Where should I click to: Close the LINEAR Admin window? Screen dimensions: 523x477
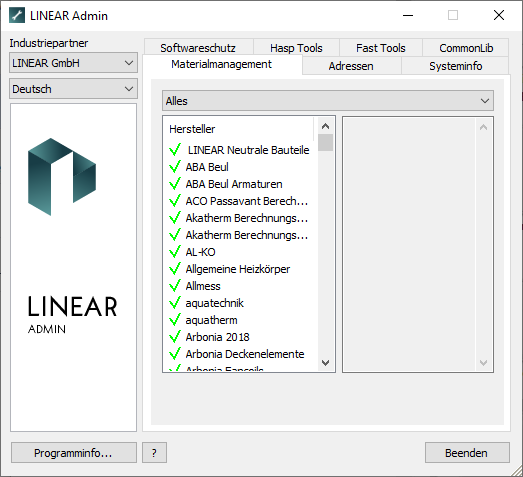(x=499, y=15)
